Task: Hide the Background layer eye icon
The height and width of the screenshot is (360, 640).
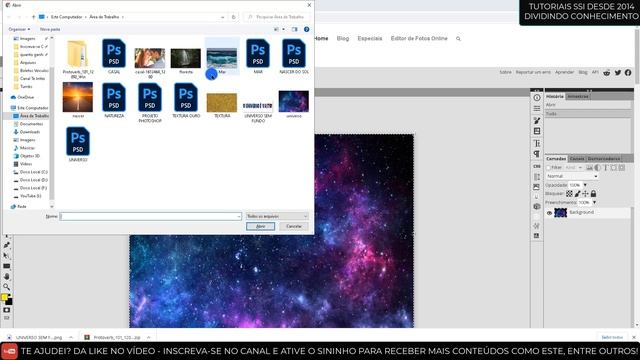Action: [549, 213]
